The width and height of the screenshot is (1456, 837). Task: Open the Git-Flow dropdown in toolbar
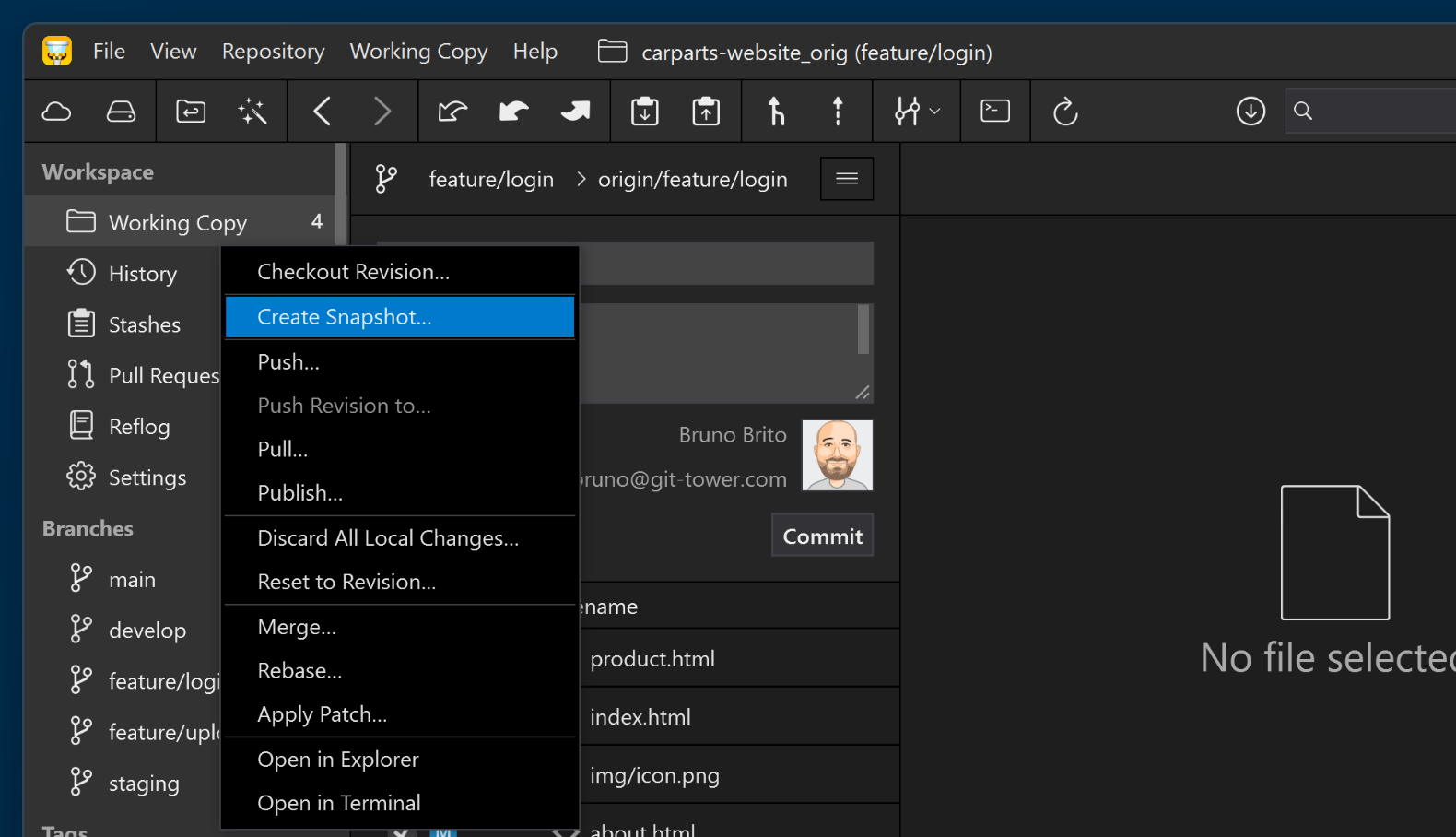(917, 112)
